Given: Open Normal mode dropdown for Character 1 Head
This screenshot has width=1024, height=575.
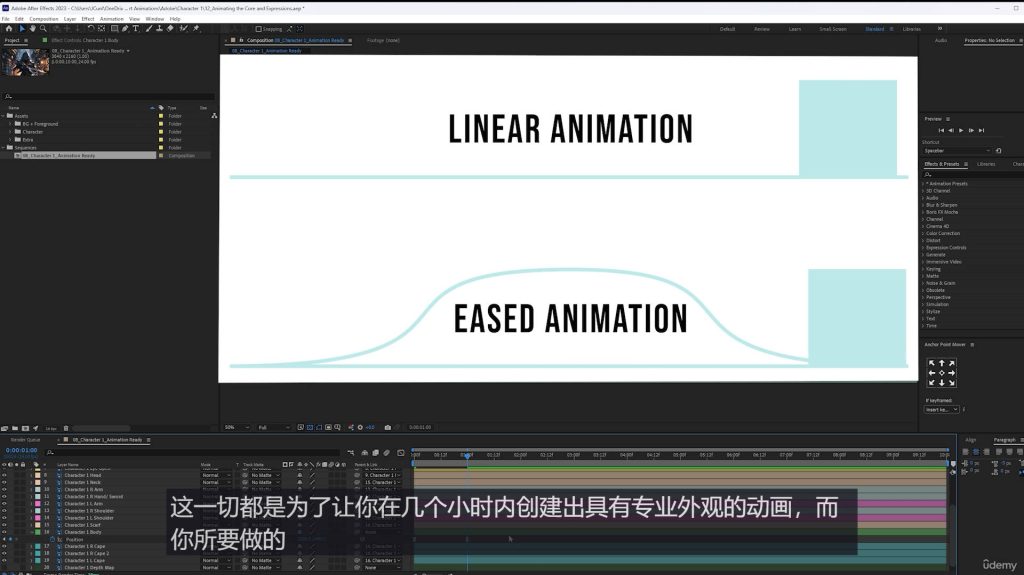Looking at the screenshot, I should pos(216,475).
